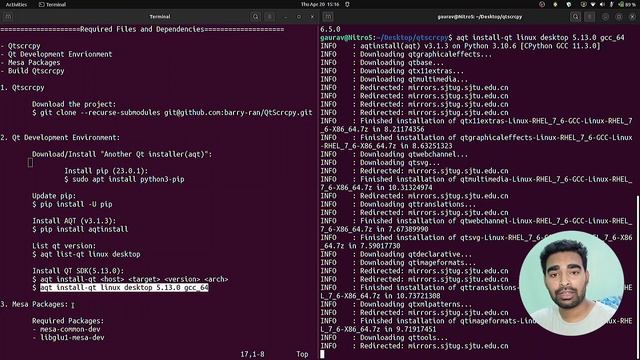The width and height of the screenshot is (640, 360).
Task: Click the Wi-Fi icon in system tray
Action: pos(593,4)
